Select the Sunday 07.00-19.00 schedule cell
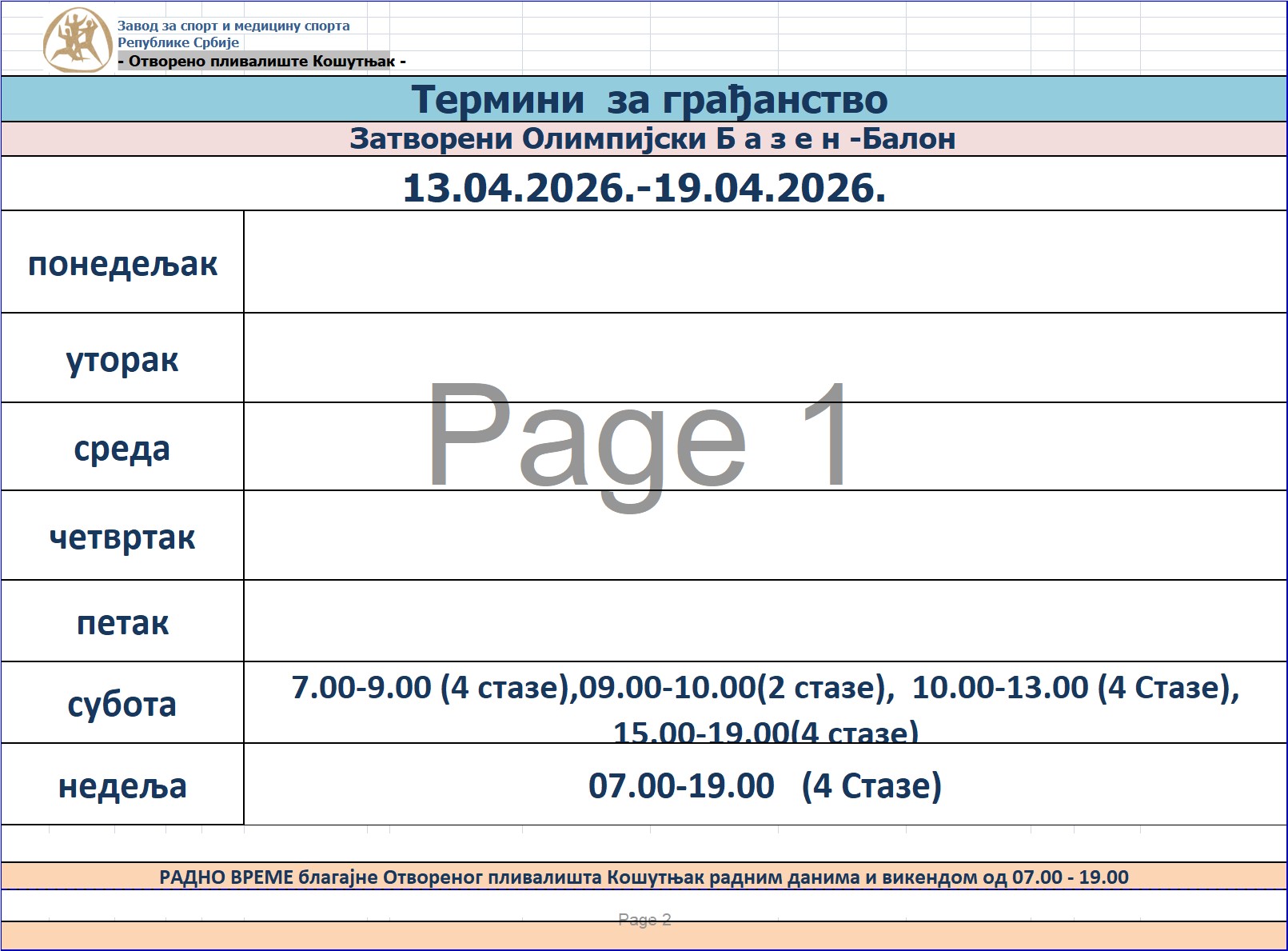 pyautogui.click(x=764, y=785)
